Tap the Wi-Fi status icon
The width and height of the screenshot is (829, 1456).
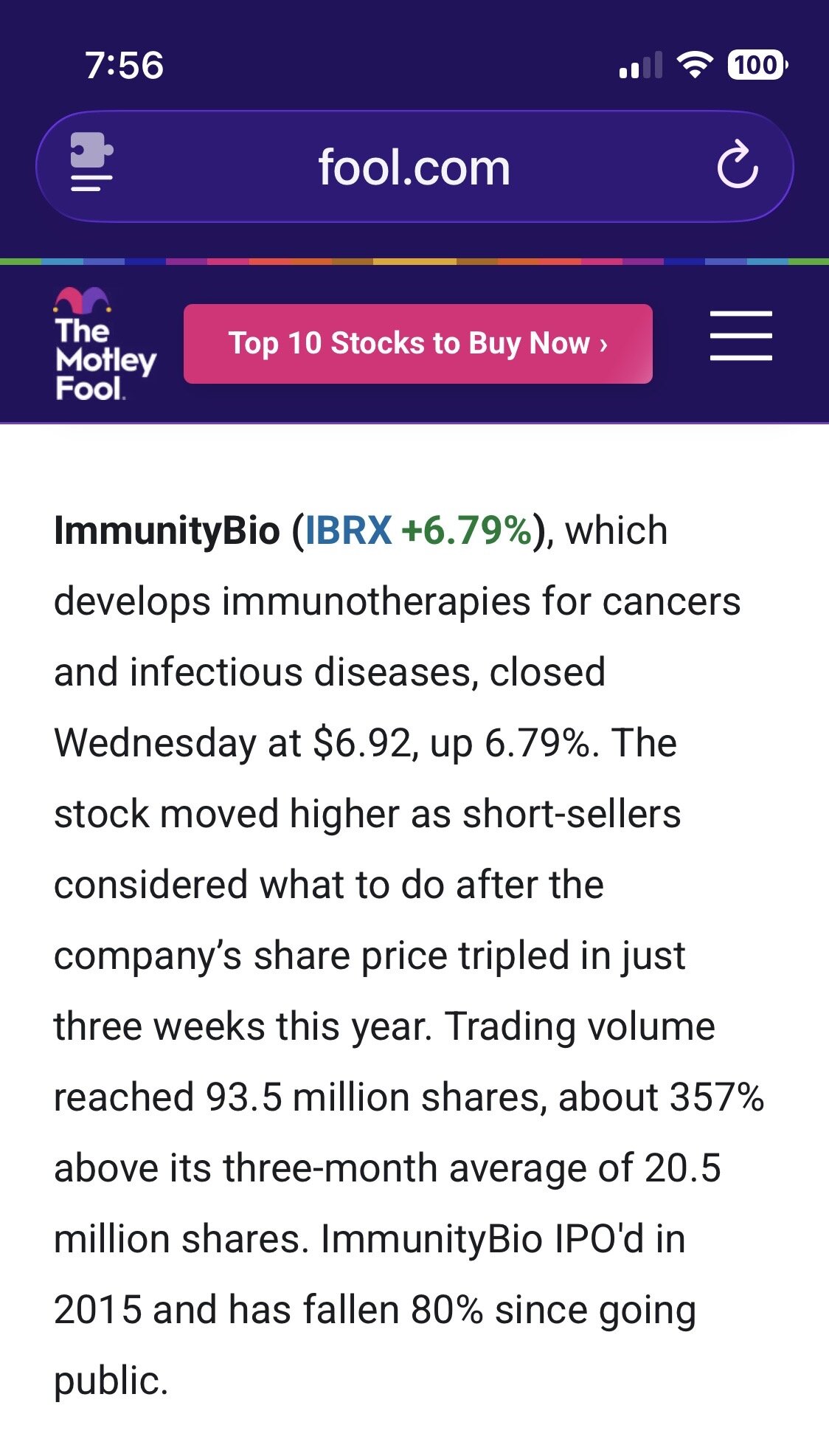[694, 65]
